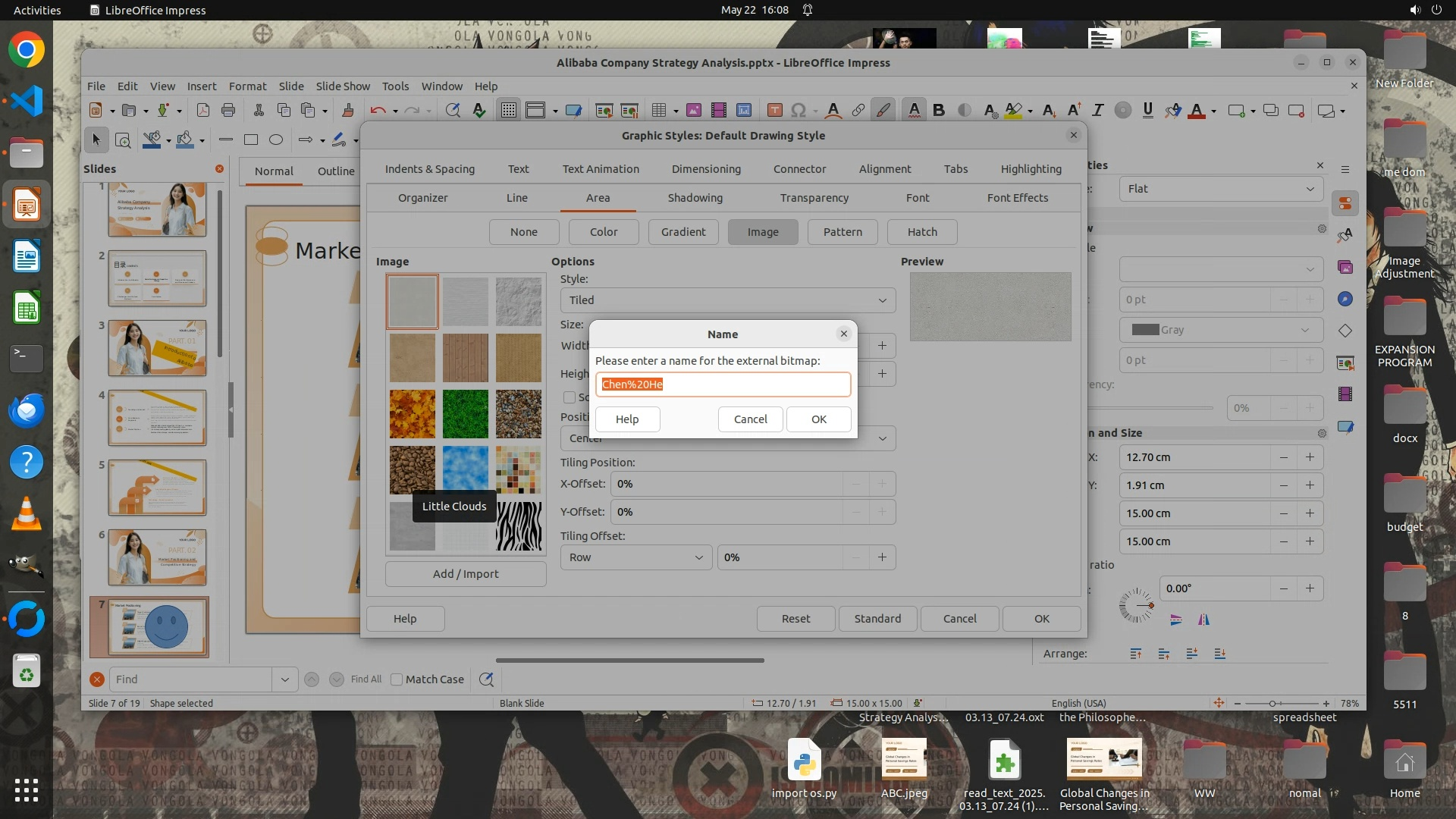Open the sidebar Gallery deck icon
Image resolution: width=1456 pixels, height=819 pixels.
tap(1345, 267)
